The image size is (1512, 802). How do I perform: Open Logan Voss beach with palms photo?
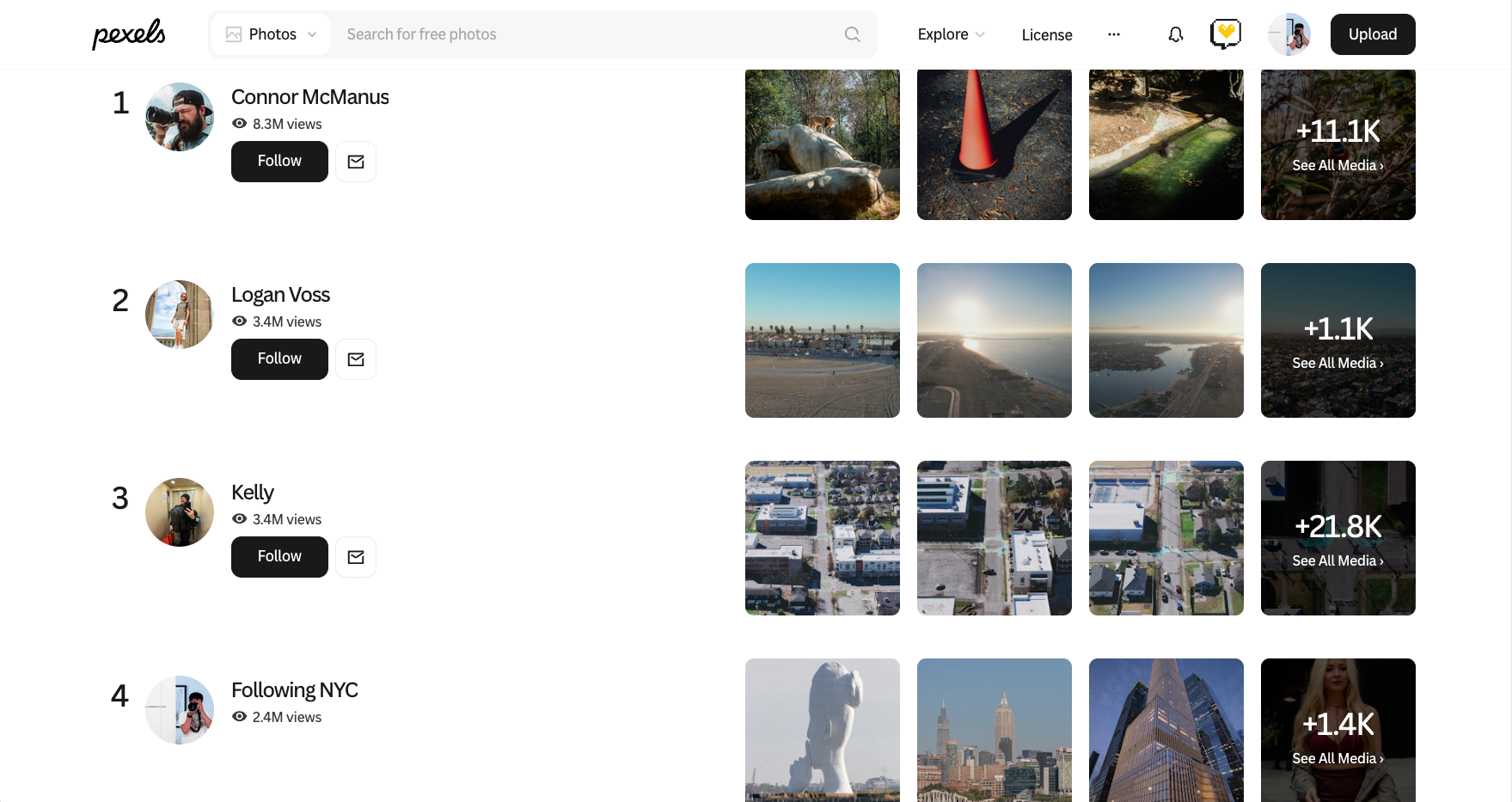[823, 340]
